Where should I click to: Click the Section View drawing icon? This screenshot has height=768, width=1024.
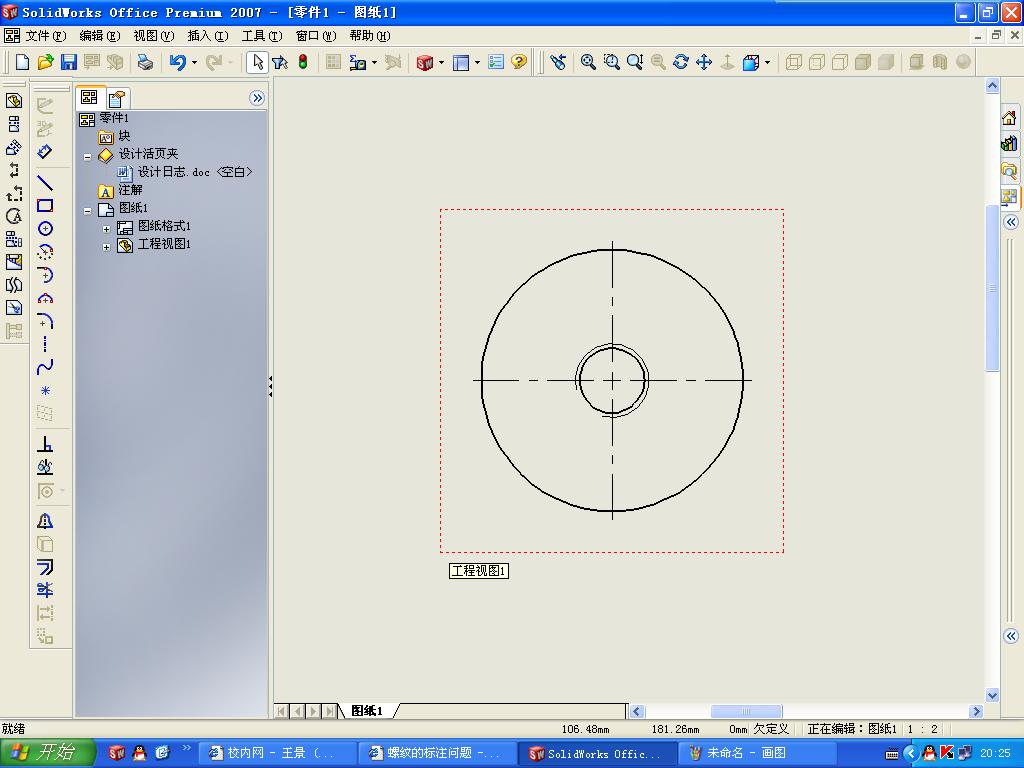tap(14, 170)
